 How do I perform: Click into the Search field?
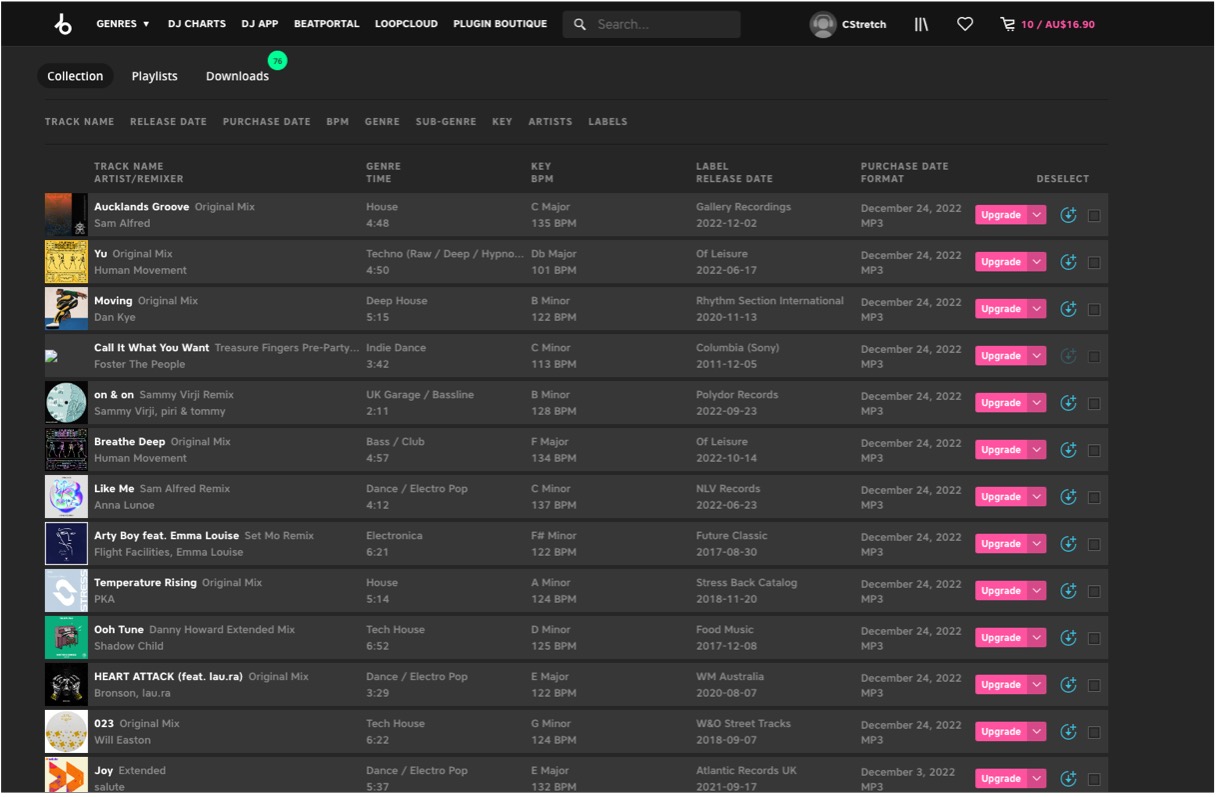coord(651,24)
